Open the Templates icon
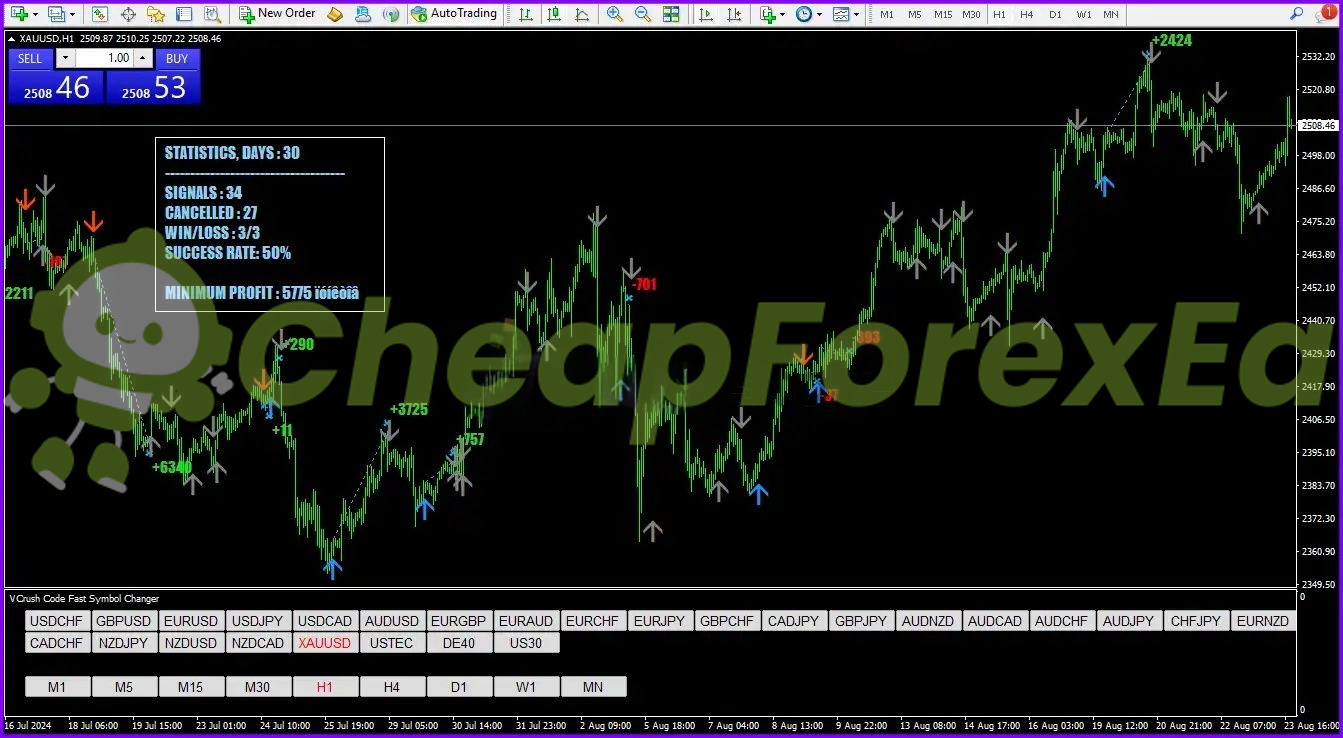Image resolution: width=1343 pixels, height=738 pixels. pos(841,14)
